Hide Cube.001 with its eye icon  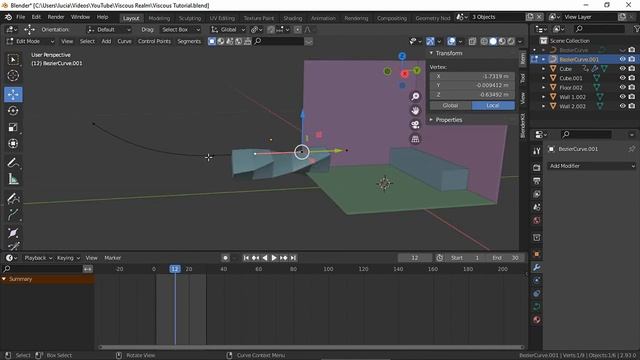[622, 78]
